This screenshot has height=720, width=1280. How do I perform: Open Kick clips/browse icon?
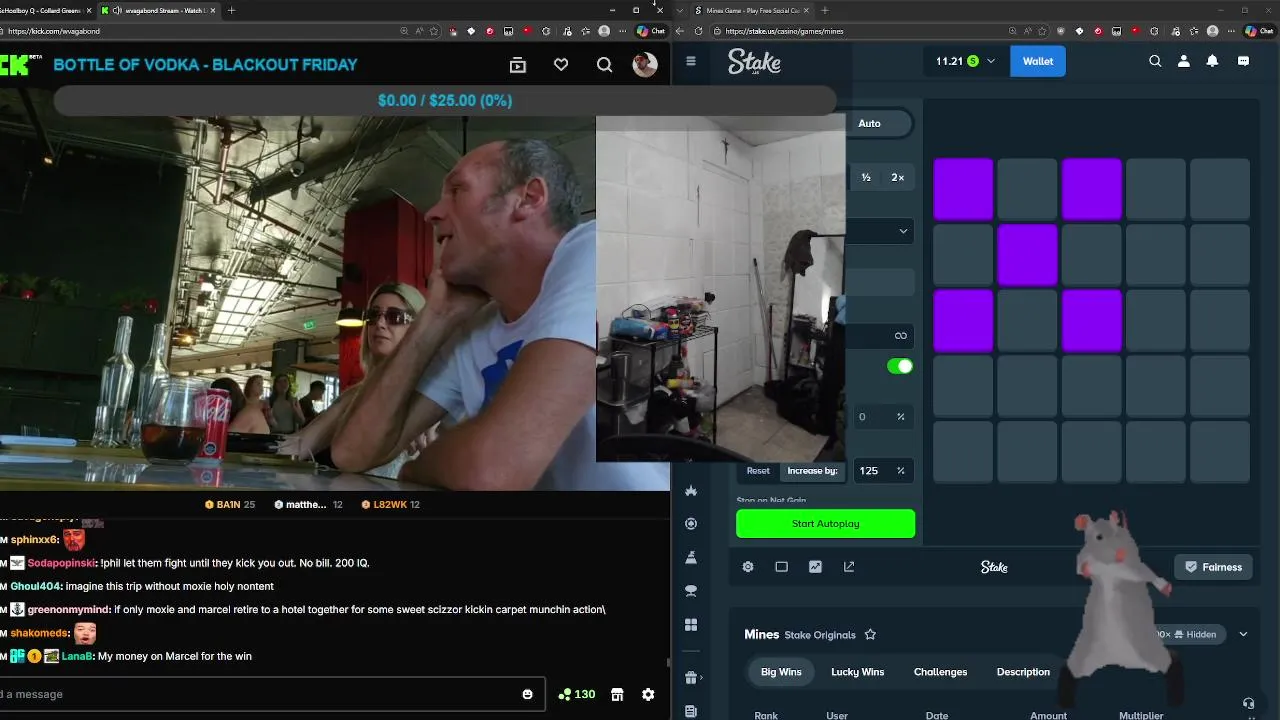(517, 65)
